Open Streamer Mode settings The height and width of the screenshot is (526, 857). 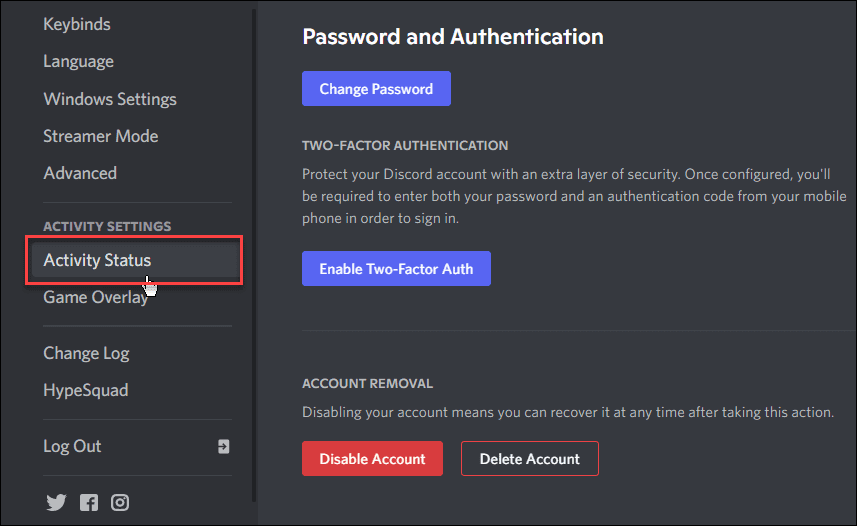pyautogui.click(x=101, y=136)
